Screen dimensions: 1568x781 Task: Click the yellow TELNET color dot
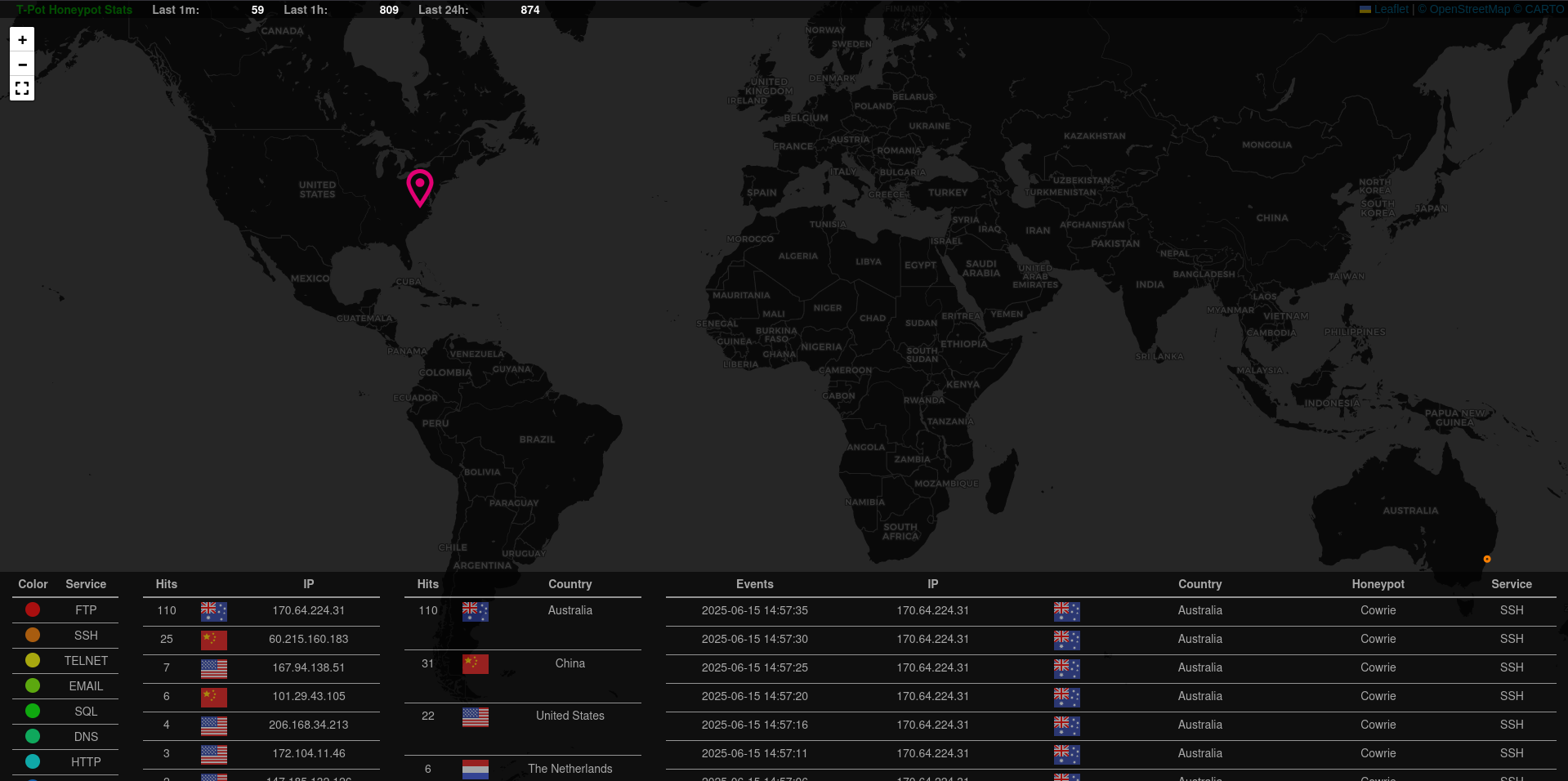coord(33,660)
